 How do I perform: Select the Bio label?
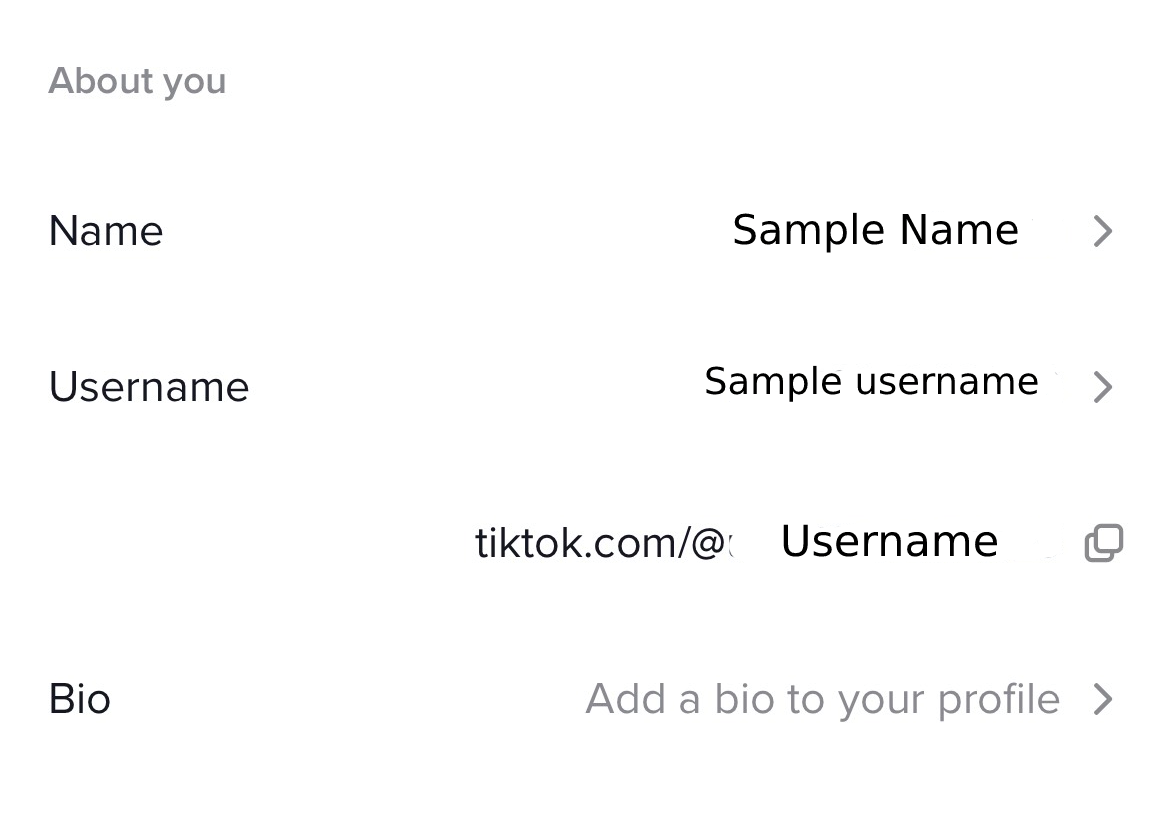(x=79, y=699)
